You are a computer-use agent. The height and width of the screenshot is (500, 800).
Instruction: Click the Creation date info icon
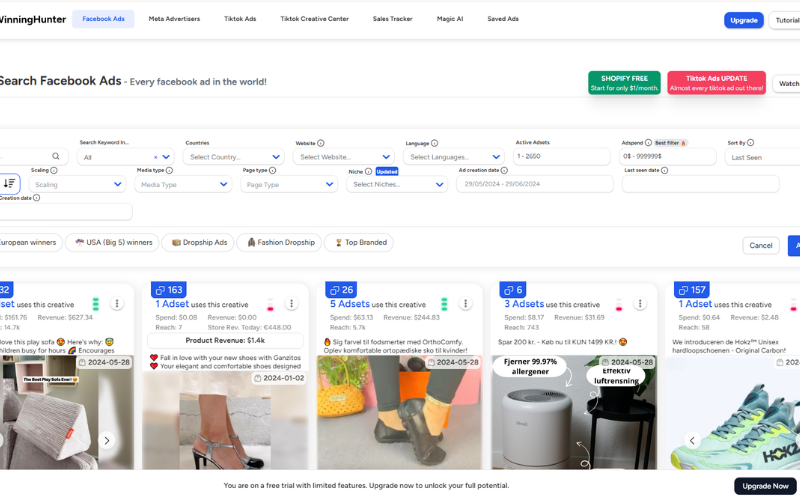36,198
